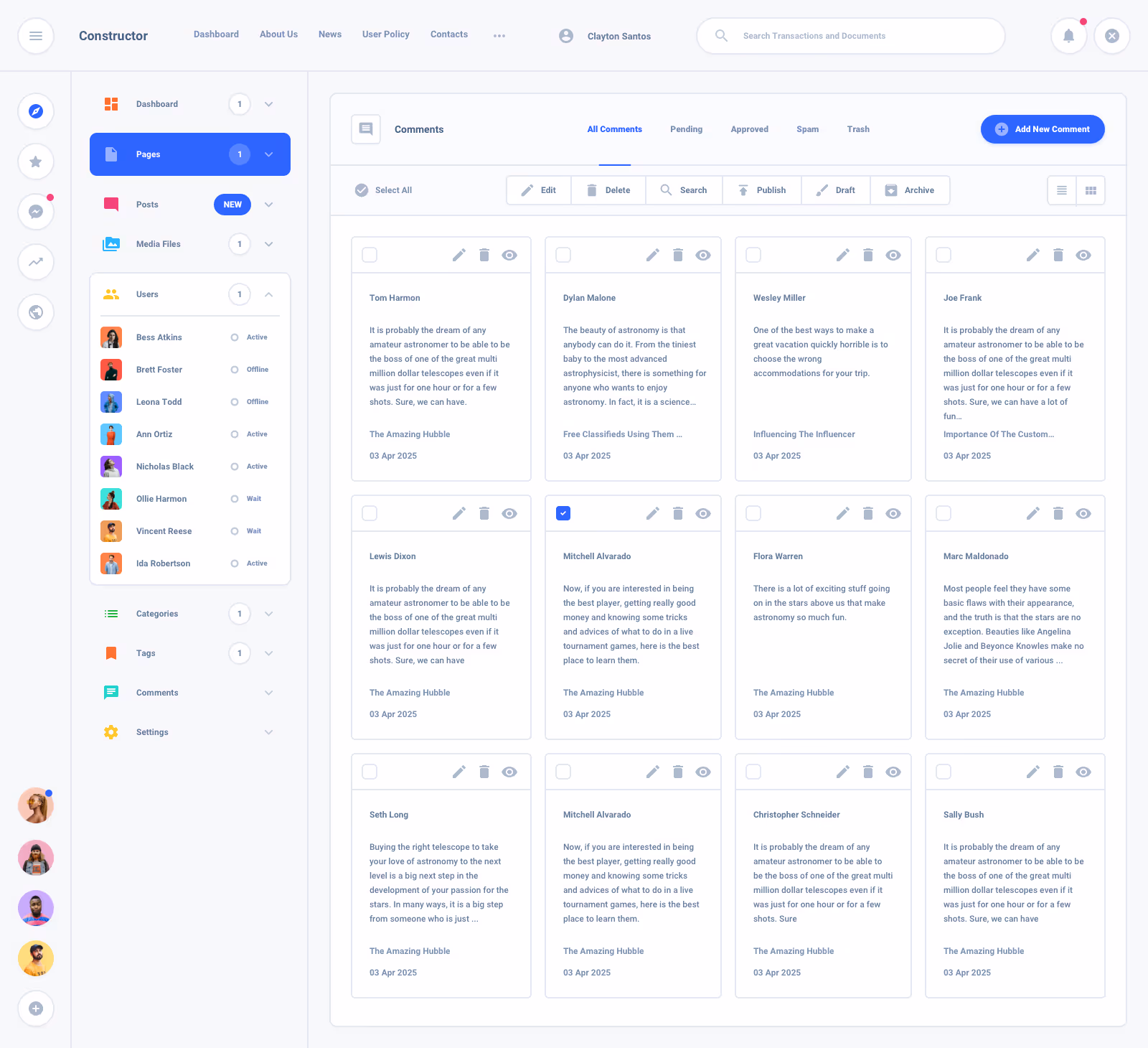Focus the Search Transactions and Documents field
Screen dimensions: 1148x1048
click(851, 36)
